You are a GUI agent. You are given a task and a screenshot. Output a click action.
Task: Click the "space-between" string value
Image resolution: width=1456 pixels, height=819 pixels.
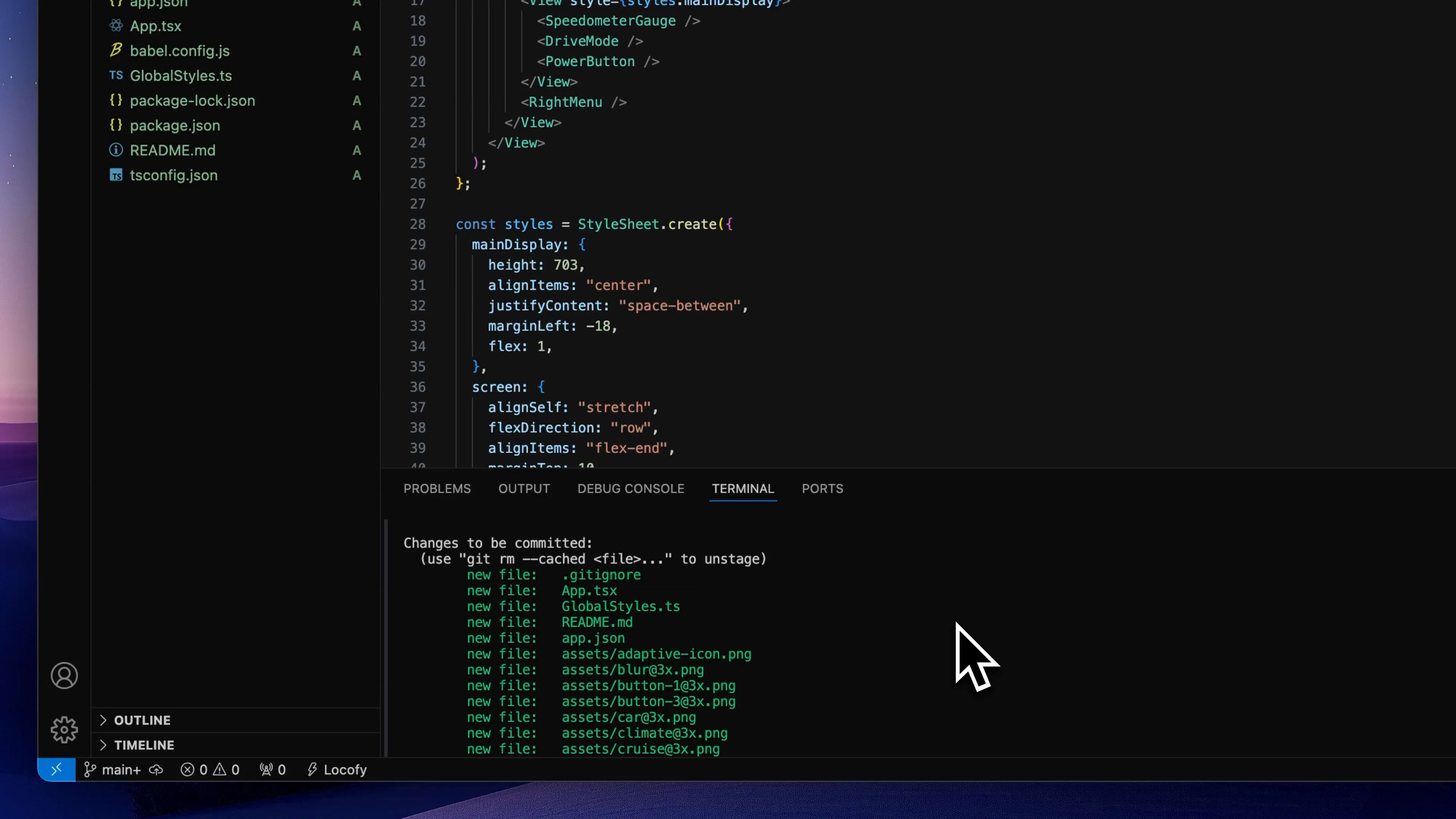[679, 306]
